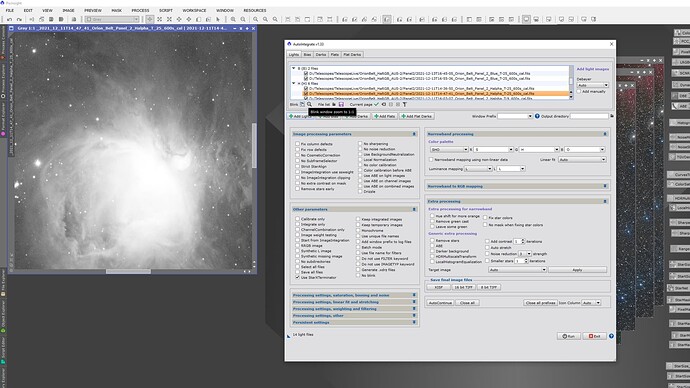Click the uncheck icon after Current page checkmark
Screen dimensions: 690x388
pyautogui.click(x=384, y=104)
